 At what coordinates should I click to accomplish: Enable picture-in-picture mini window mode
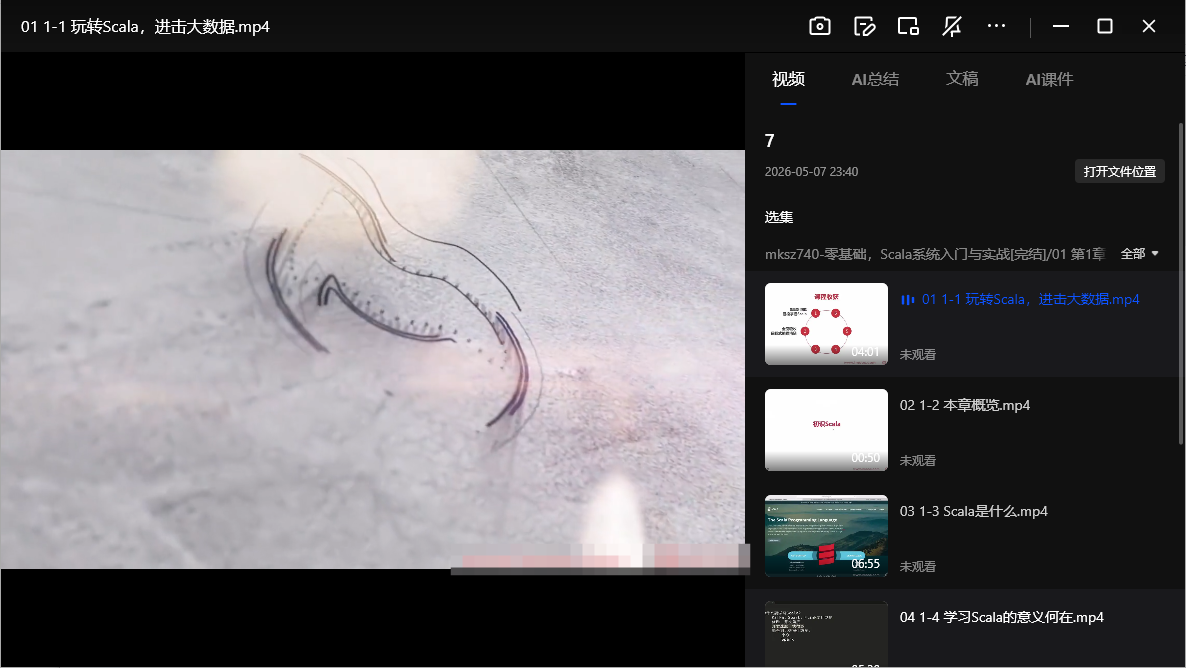tap(908, 26)
